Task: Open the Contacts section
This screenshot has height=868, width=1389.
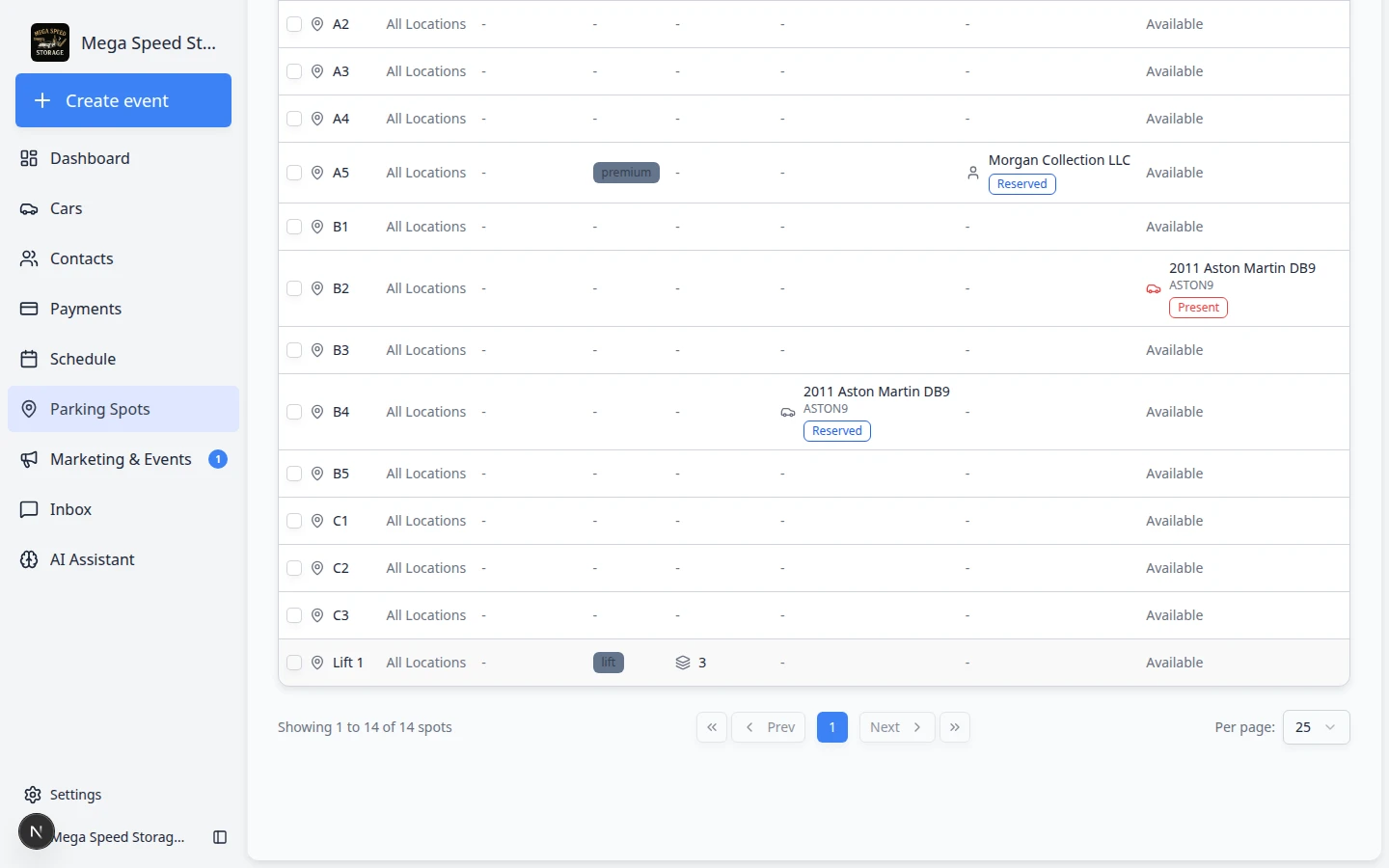Action: pyautogui.click(x=123, y=258)
